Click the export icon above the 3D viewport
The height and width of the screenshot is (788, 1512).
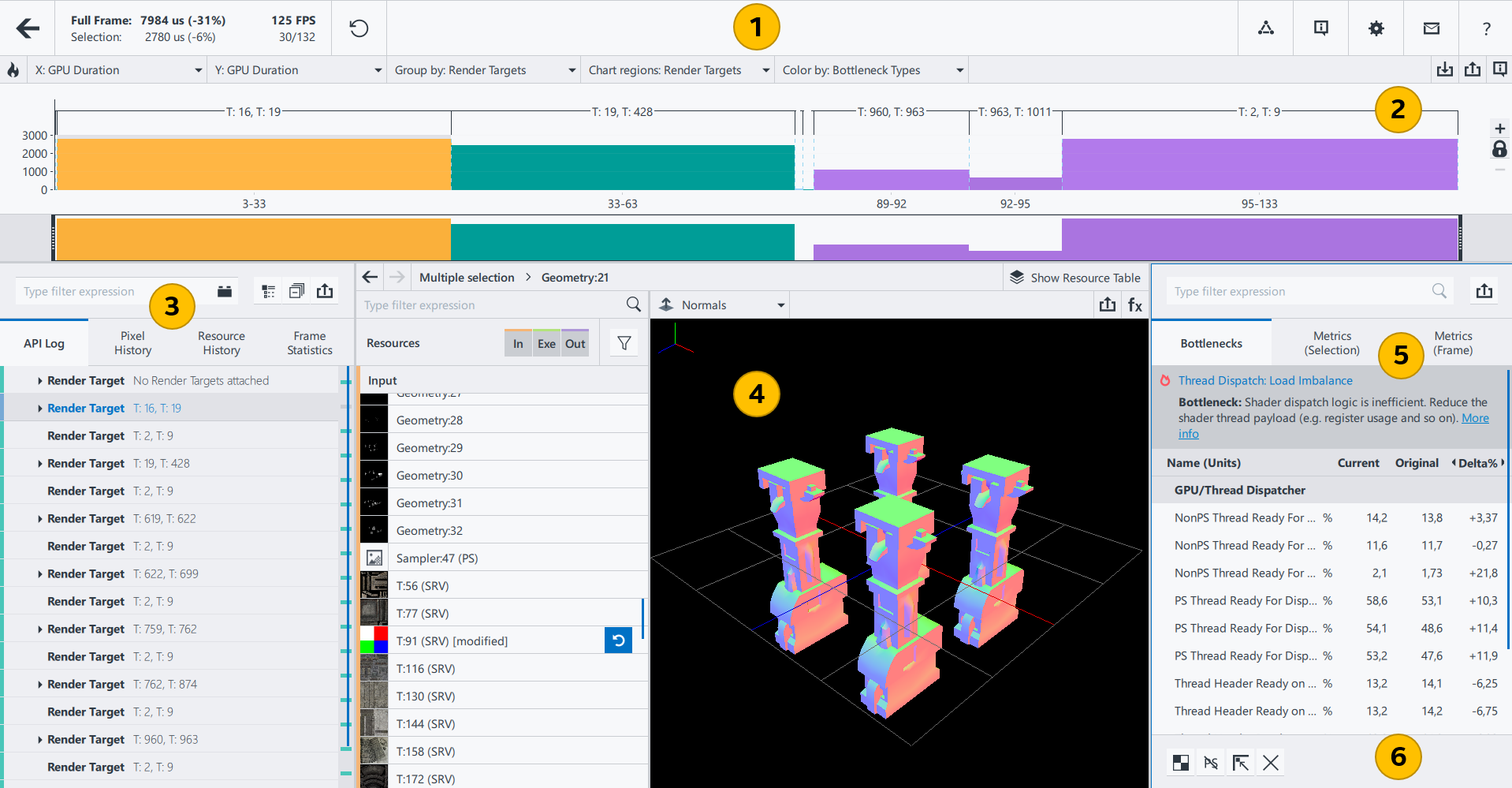1108,304
